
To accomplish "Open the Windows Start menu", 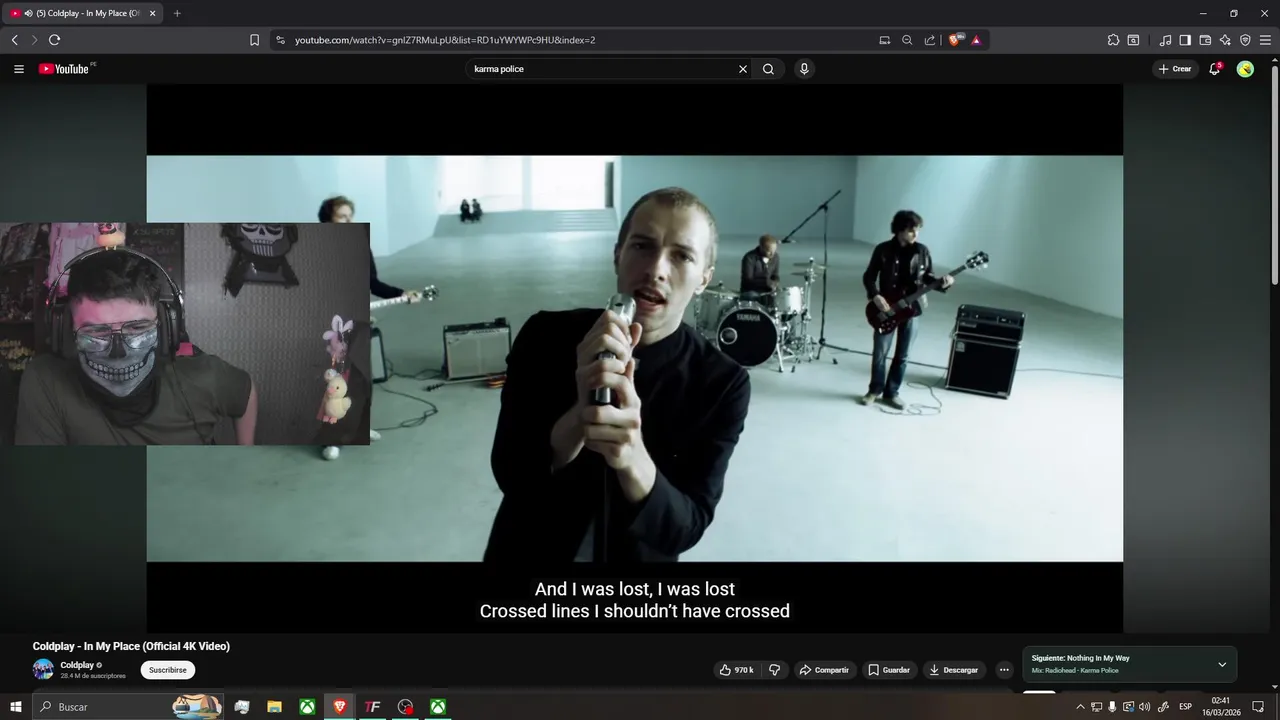I will pyautogui.click(x=16, y=707).
